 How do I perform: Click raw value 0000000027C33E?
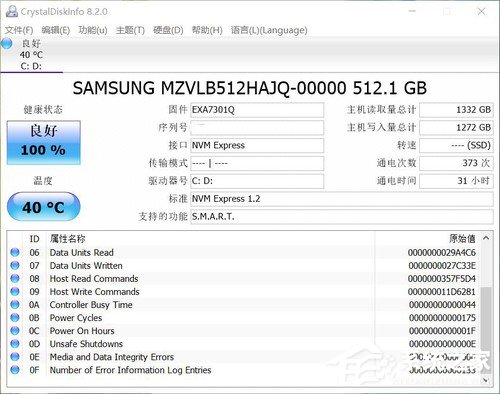(442, 266)
